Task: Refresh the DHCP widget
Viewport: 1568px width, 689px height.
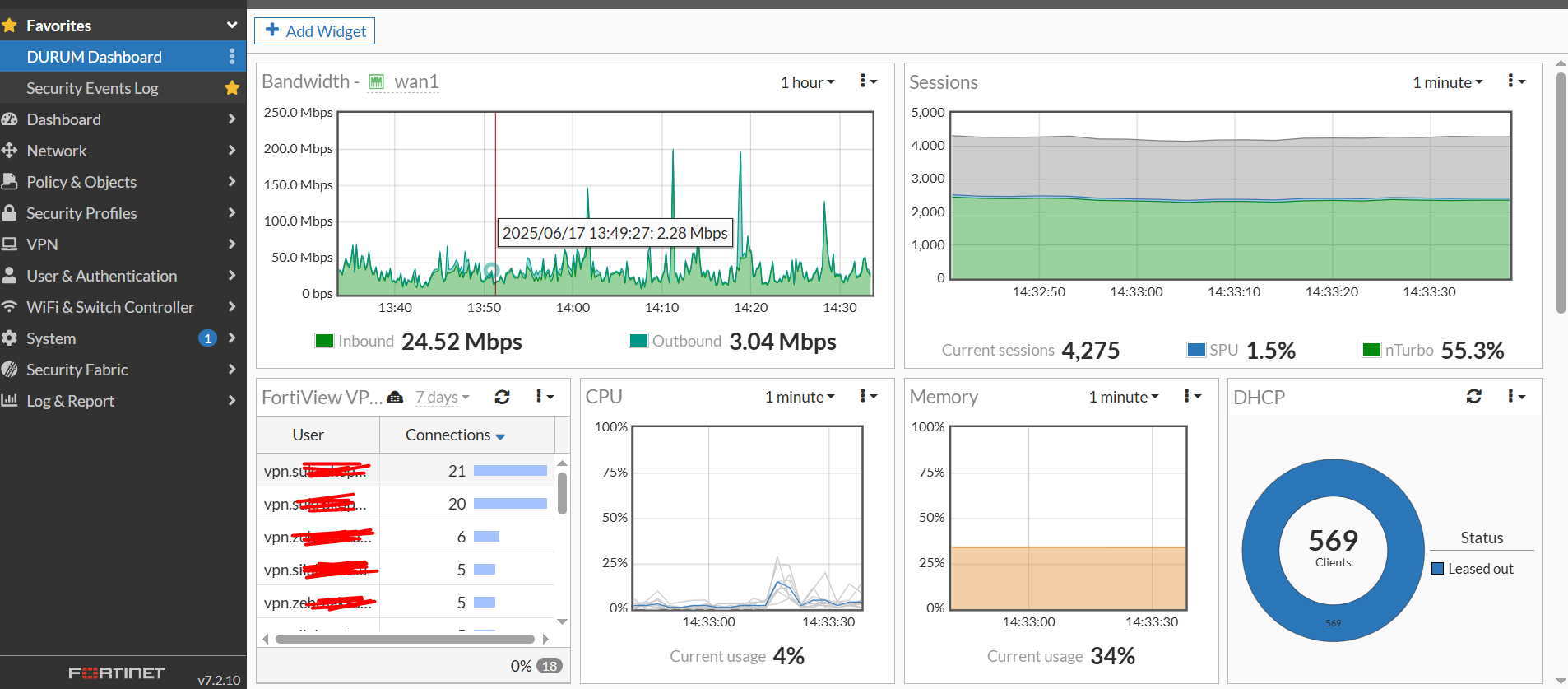Action: pos(1474,396)
